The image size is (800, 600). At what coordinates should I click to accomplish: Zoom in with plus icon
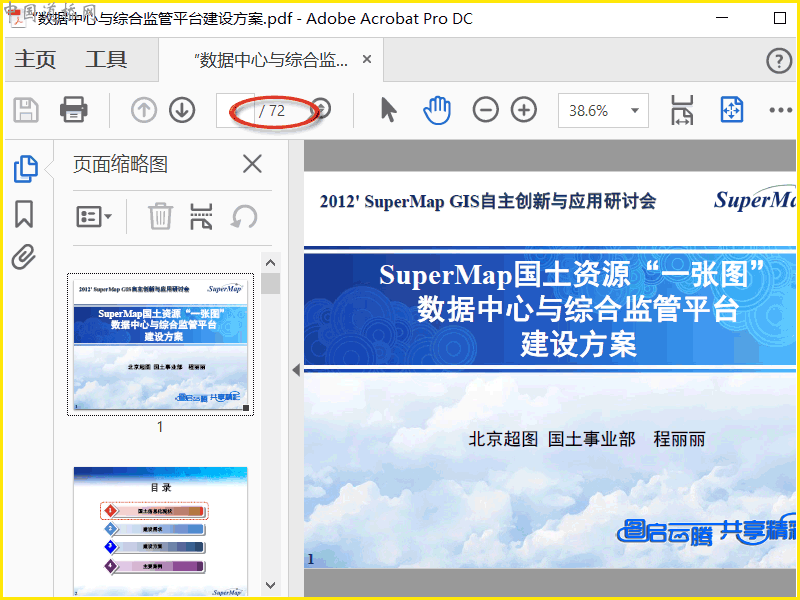coord(524,110)
